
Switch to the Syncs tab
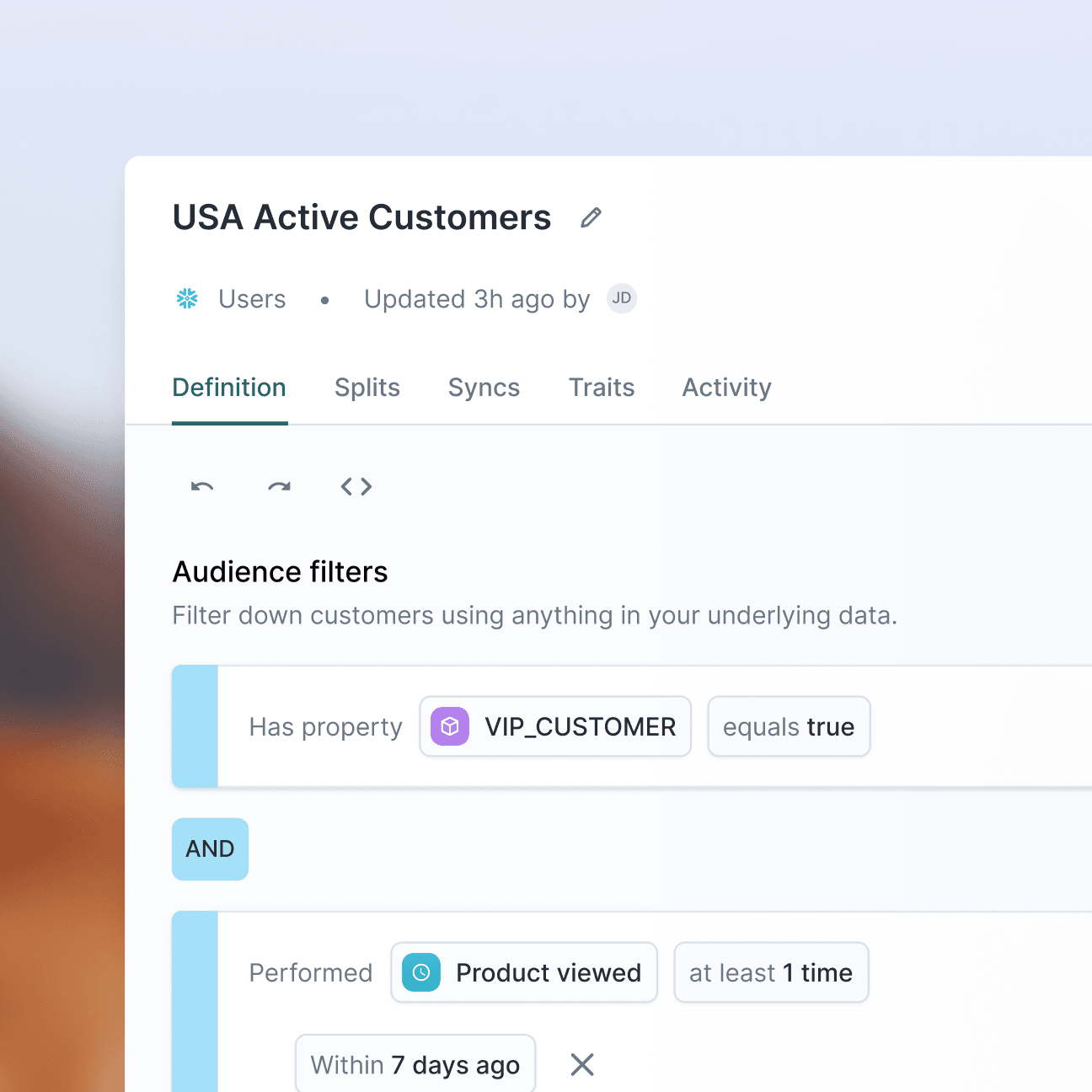click(x=484, y=388)
